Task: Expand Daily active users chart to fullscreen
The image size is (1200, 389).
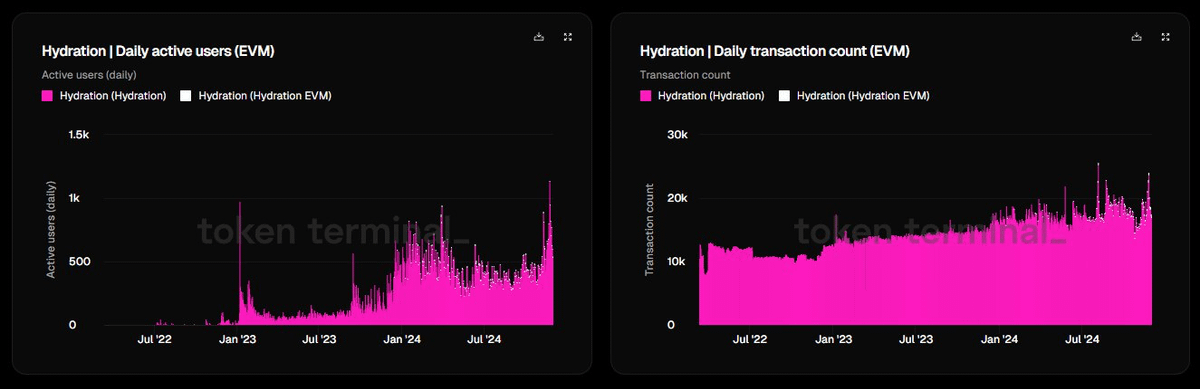Action: (568, 37)
